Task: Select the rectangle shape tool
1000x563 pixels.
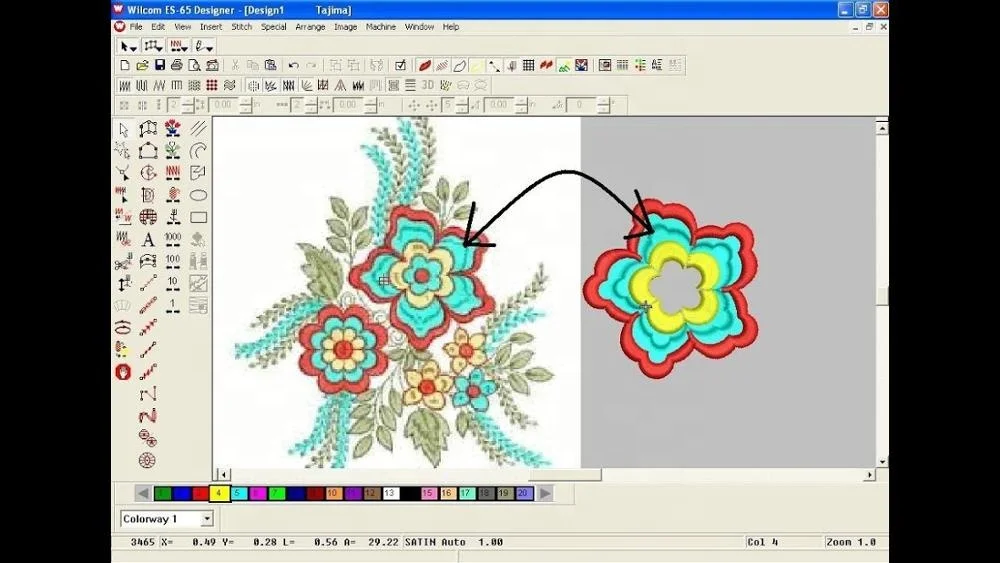Action: (x=198, y=217)
